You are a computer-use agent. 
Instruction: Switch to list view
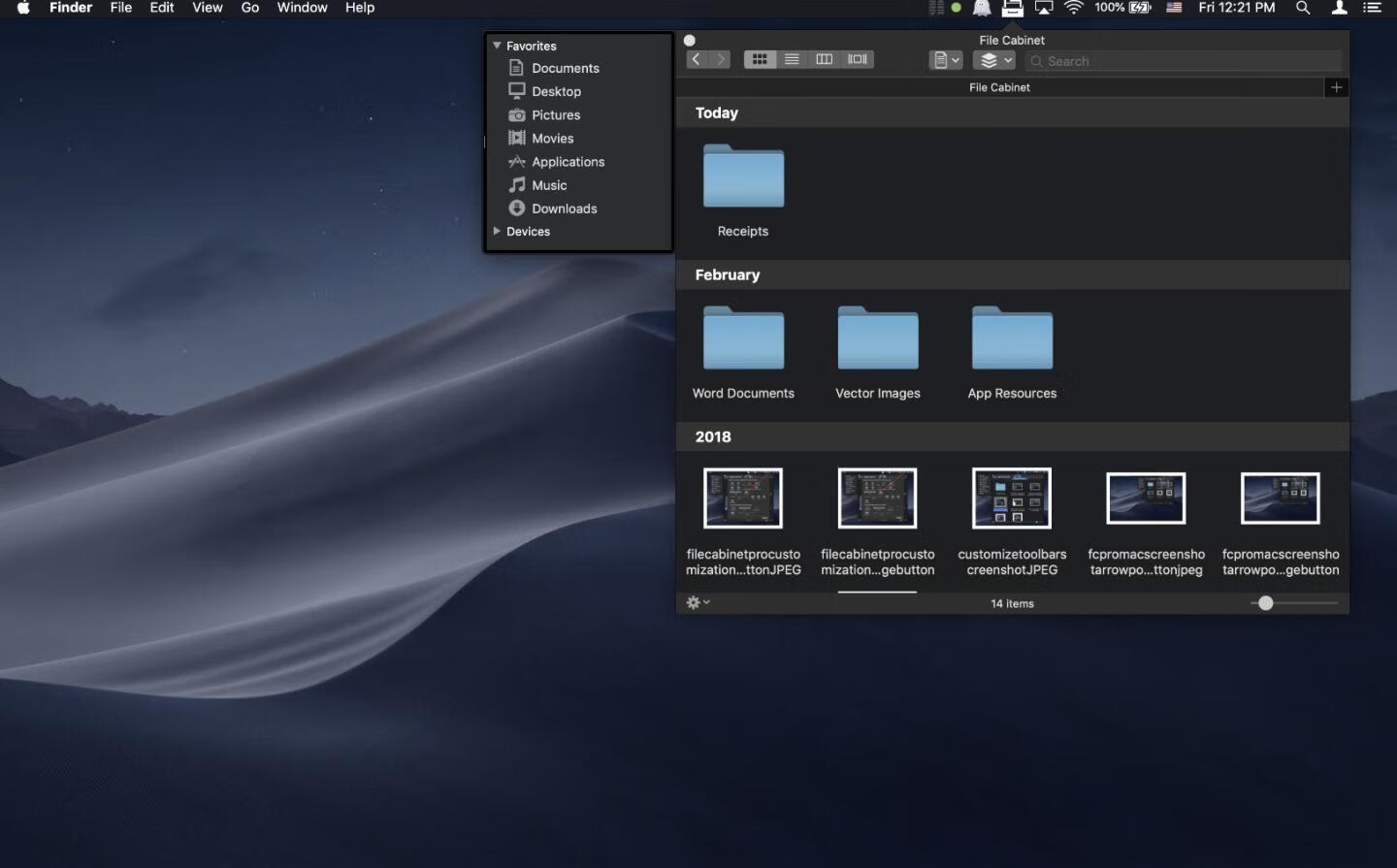tap(792, 59)
